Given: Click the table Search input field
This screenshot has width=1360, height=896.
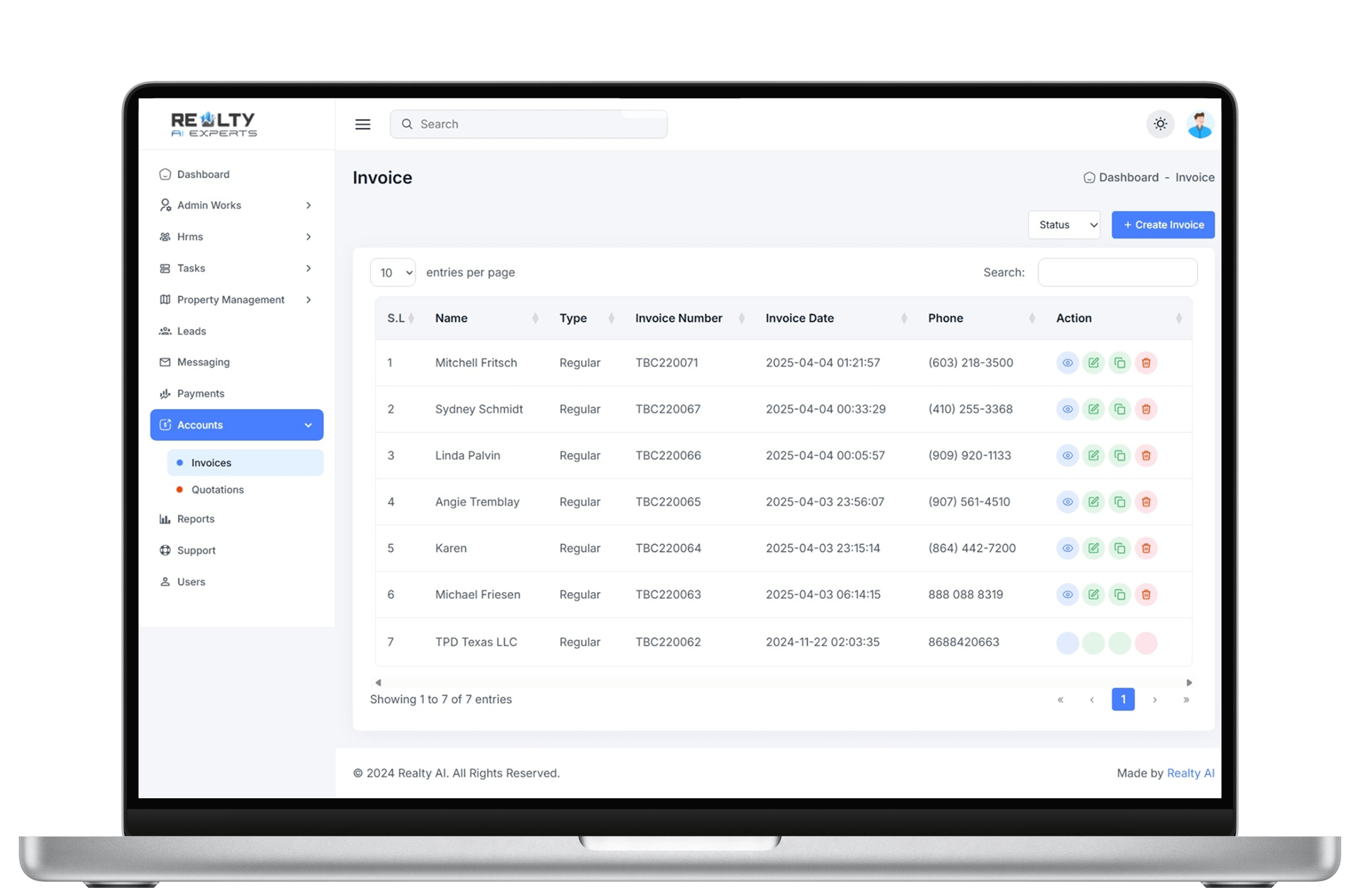Looking at the screenshot, I should tap(1117, 273).
